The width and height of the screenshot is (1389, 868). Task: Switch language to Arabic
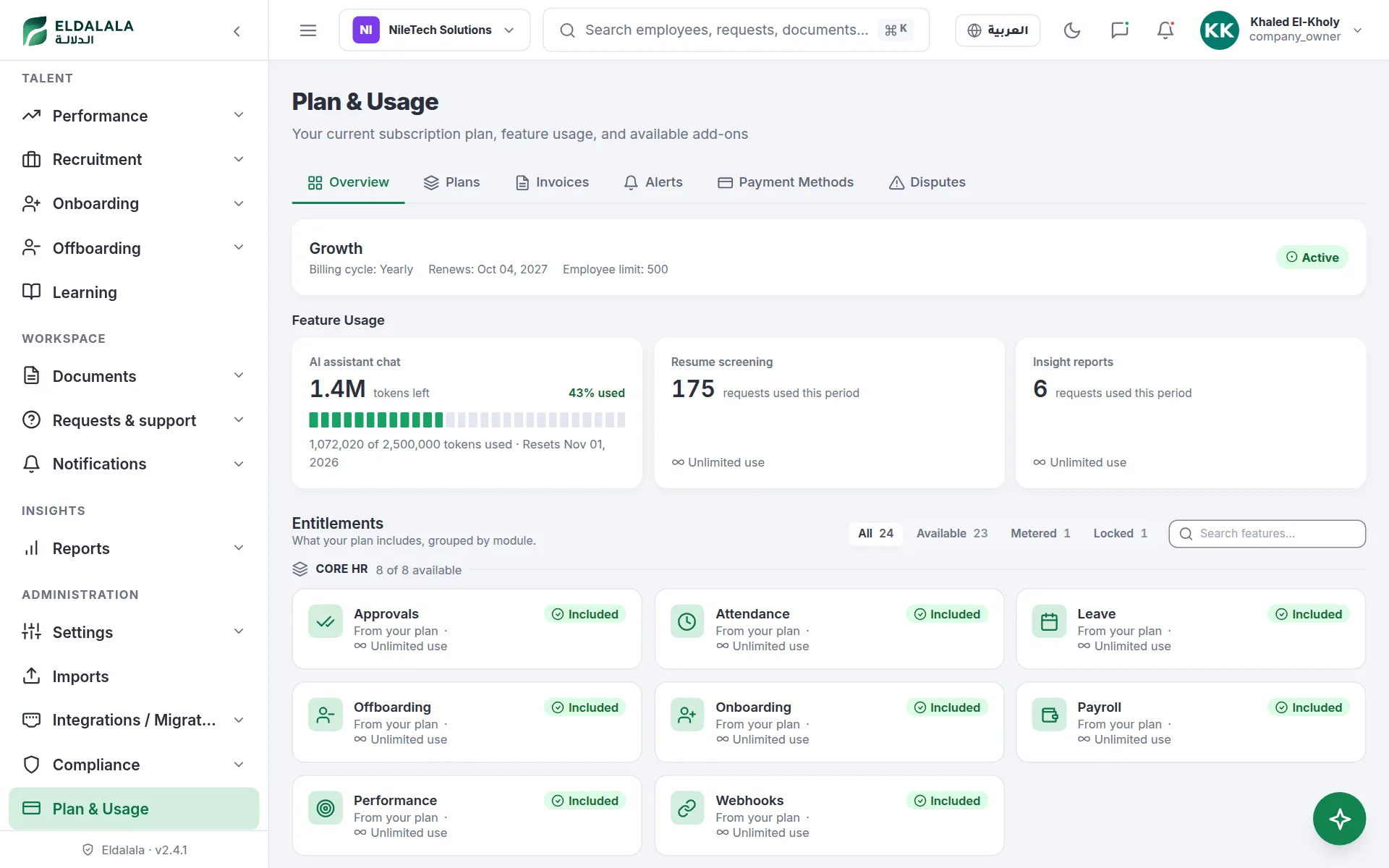point(998,30)
